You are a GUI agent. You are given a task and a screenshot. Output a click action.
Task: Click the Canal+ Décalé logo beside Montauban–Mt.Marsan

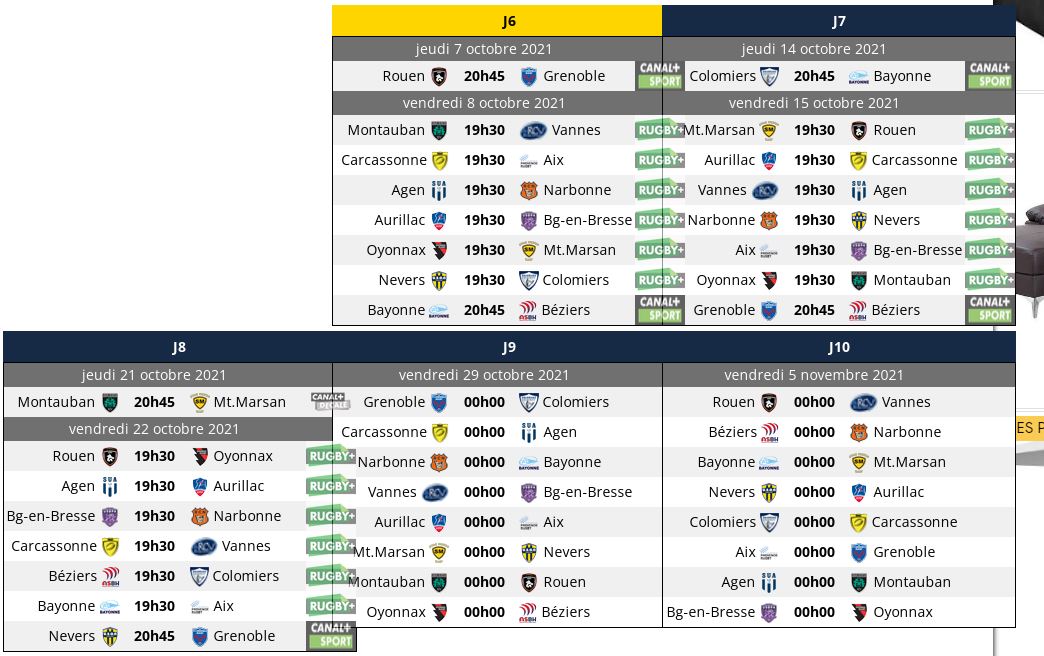pos(330,401)
